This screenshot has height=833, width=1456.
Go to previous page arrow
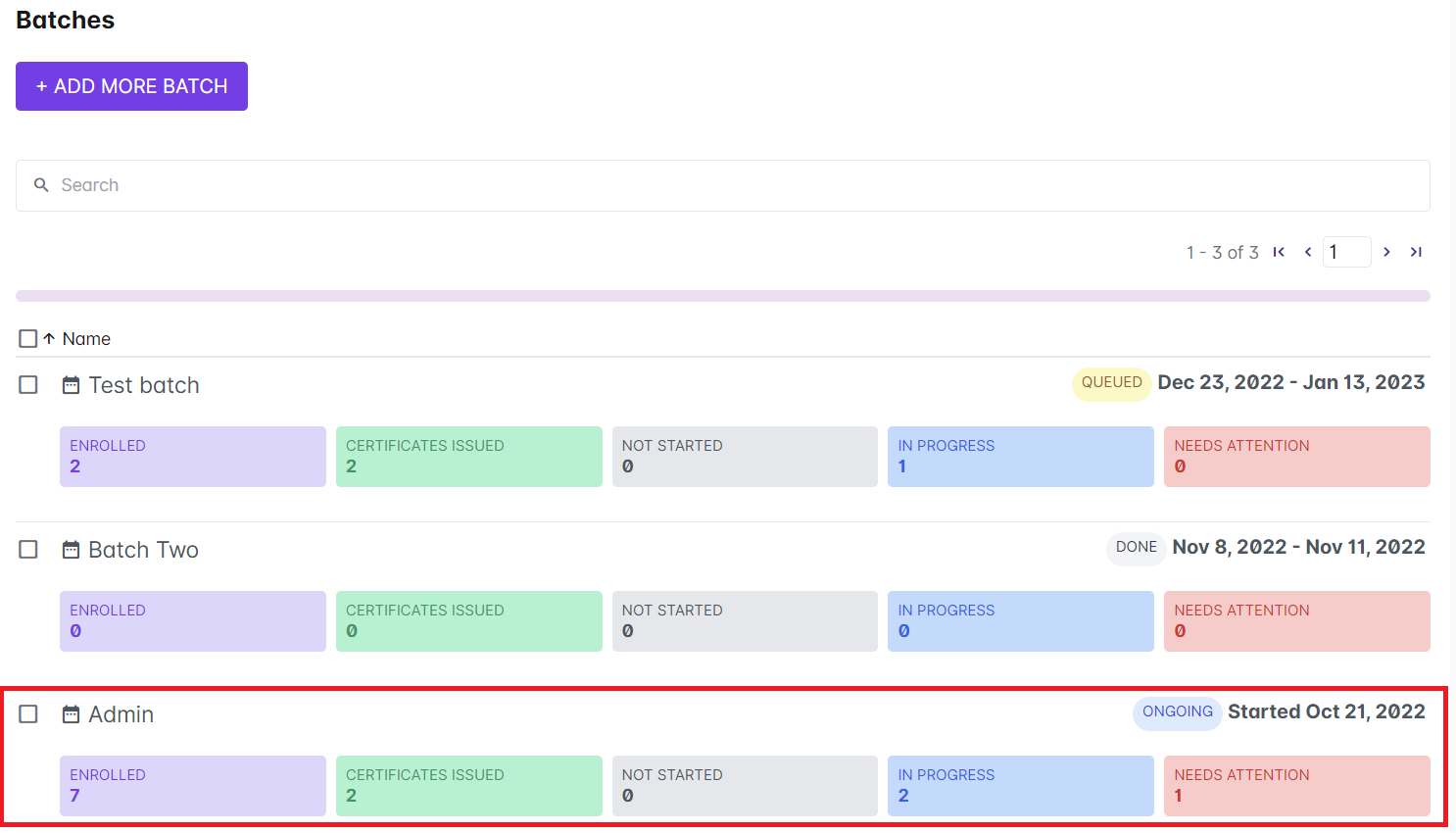(1308, 252)
